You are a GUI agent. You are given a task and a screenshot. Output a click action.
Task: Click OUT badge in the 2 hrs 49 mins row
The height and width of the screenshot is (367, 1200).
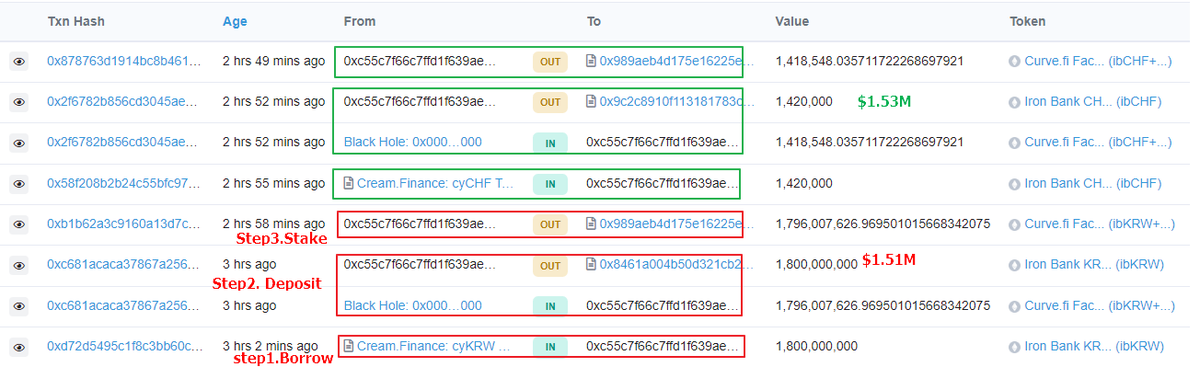pyautogui.click(x=550, y=61)
